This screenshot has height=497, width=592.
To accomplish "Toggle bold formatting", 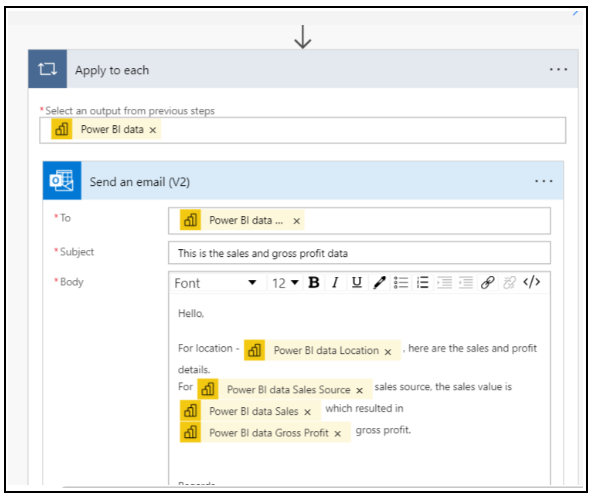I will click(x=314, y=282).
